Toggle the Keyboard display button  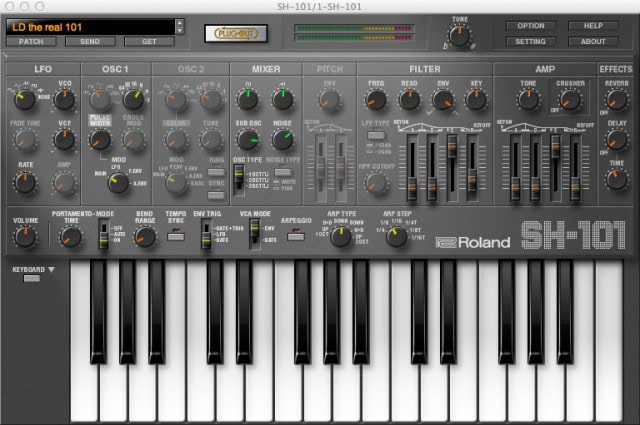point(31,278)
